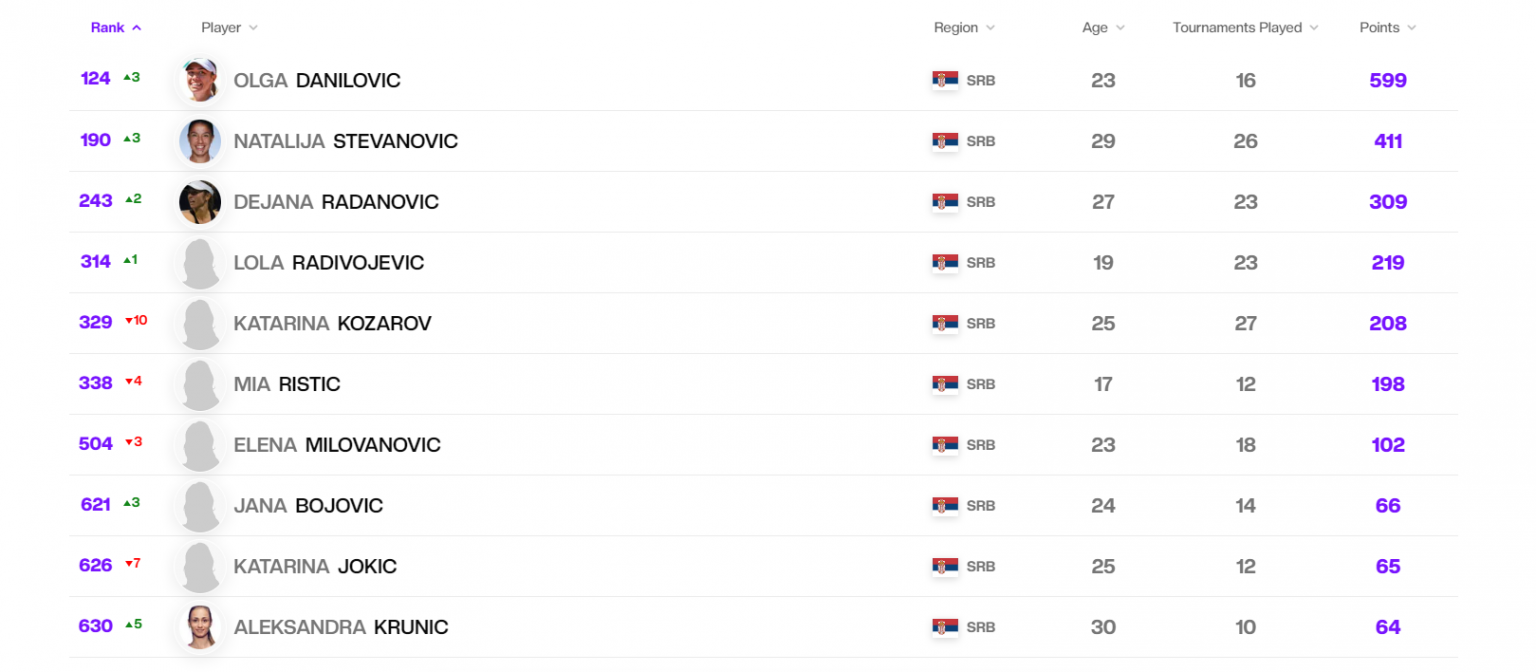Viewport: 1536px width, 672px height.
Task: Click the green up arrow beside rank 630
Action: (x=129, y=625)
